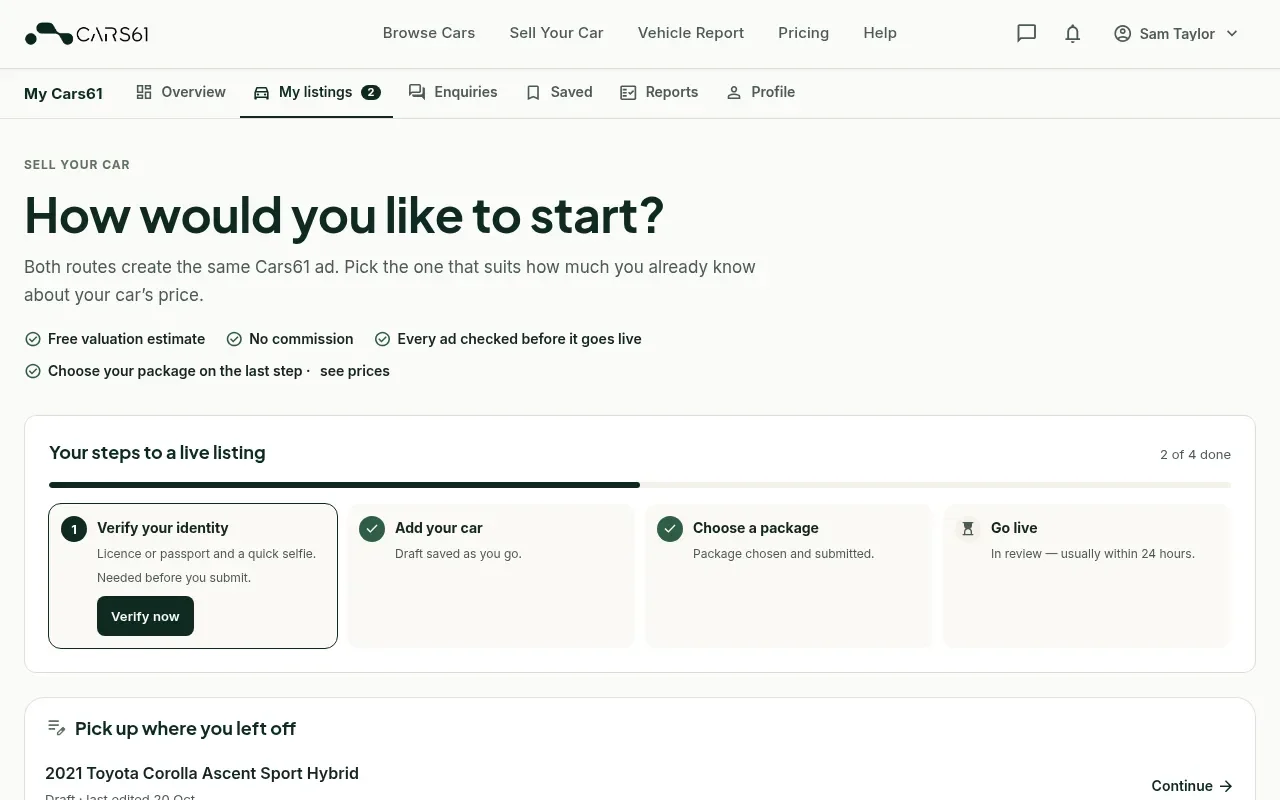Click the Profile person icon

pos(734,93)
